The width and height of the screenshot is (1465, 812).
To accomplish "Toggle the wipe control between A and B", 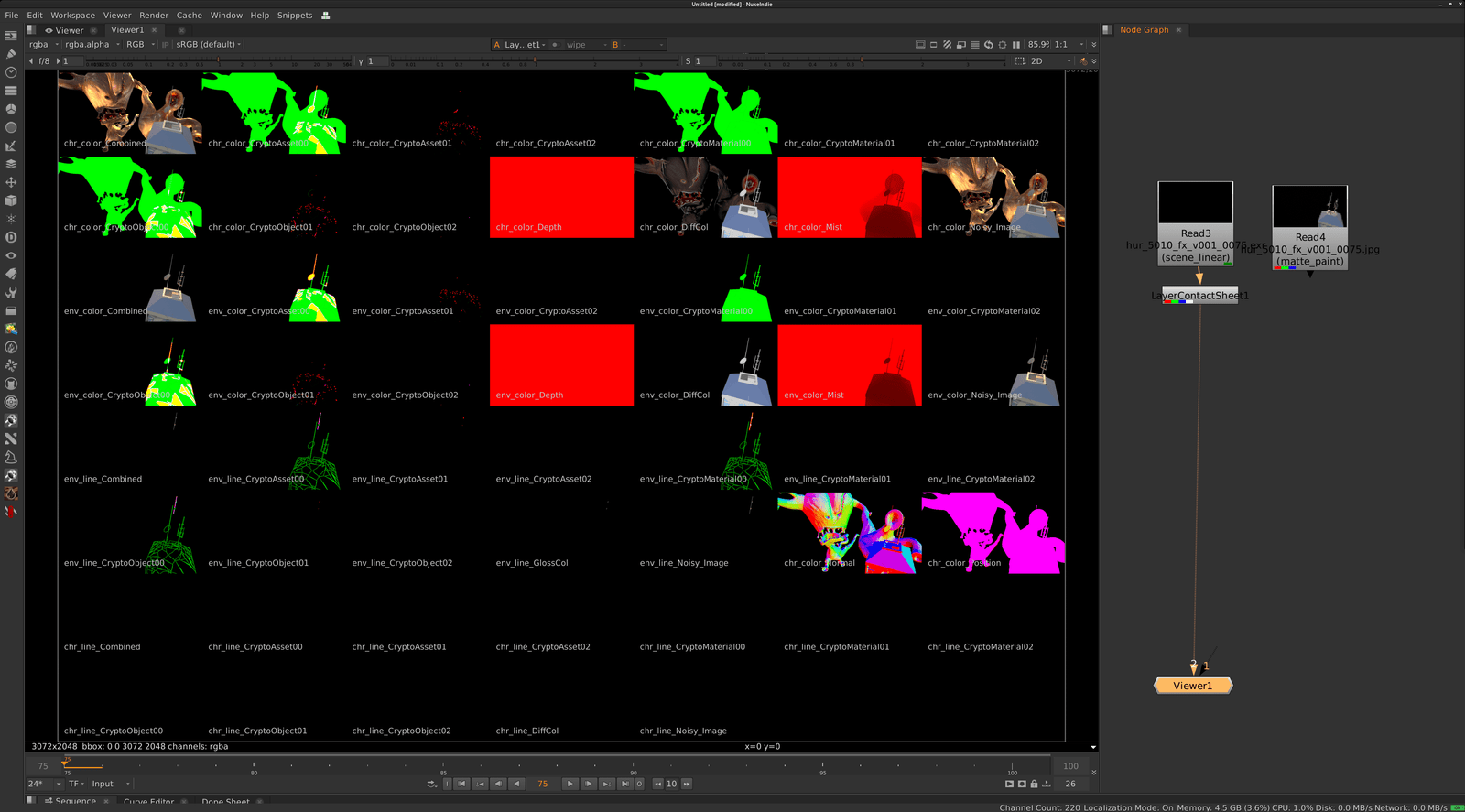I will tap(555, 45).
